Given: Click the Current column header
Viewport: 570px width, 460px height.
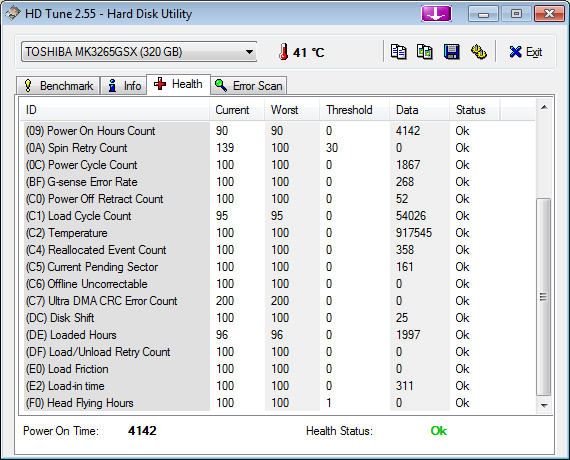Looking at the screenshot, I should [237, 110].
